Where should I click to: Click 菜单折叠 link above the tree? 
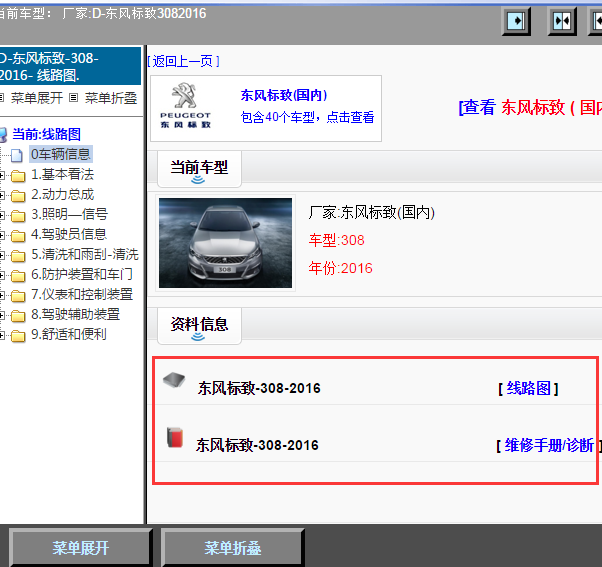click(x=111, y=98)
